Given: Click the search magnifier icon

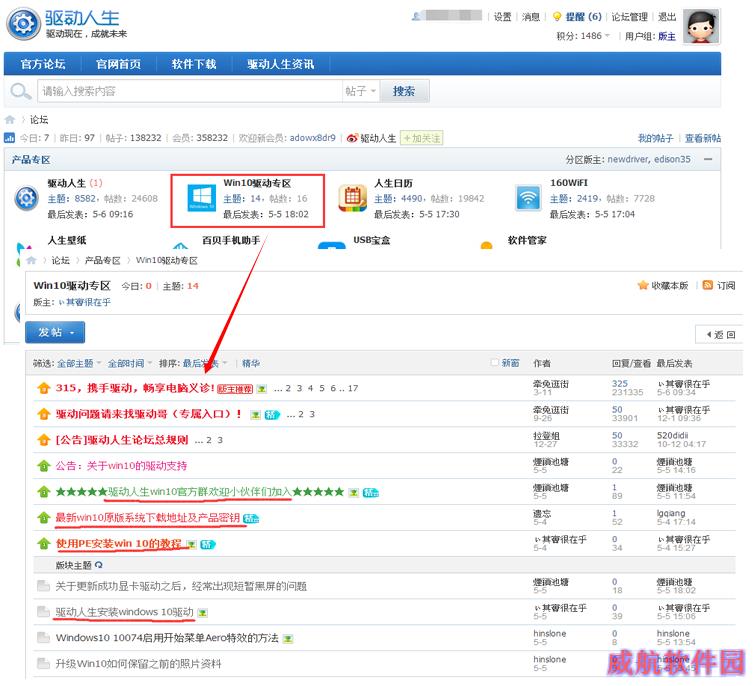Looking at the screenshot, I should tap(20, 91).
